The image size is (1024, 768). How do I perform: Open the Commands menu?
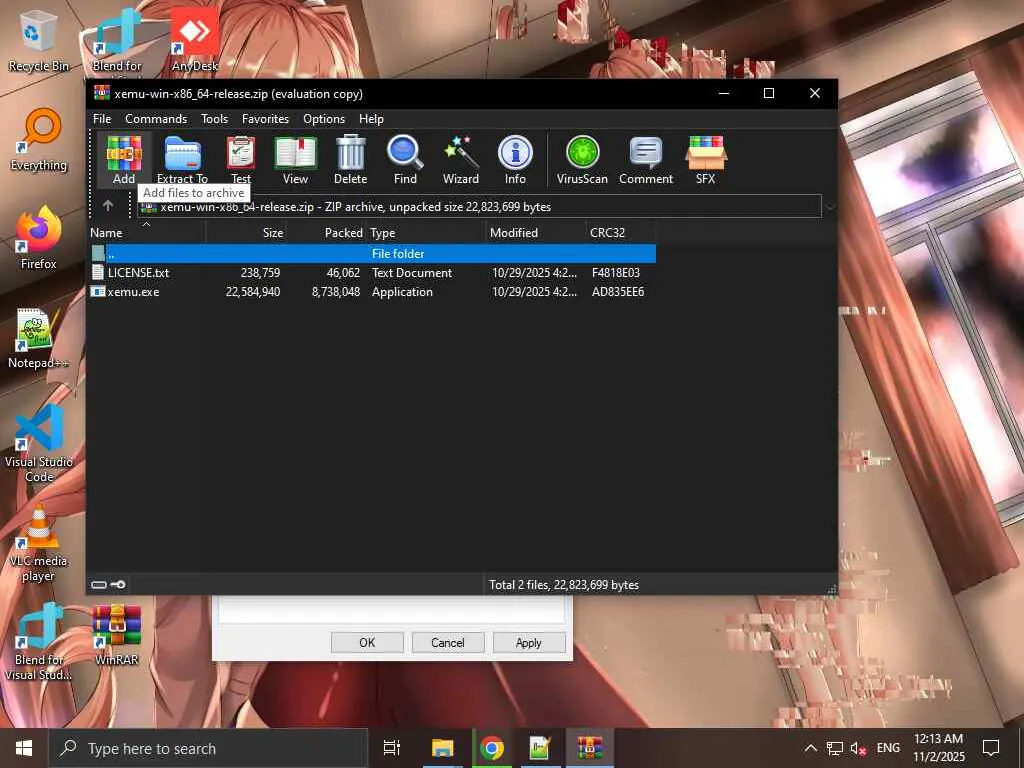click(x=156, y=119)
